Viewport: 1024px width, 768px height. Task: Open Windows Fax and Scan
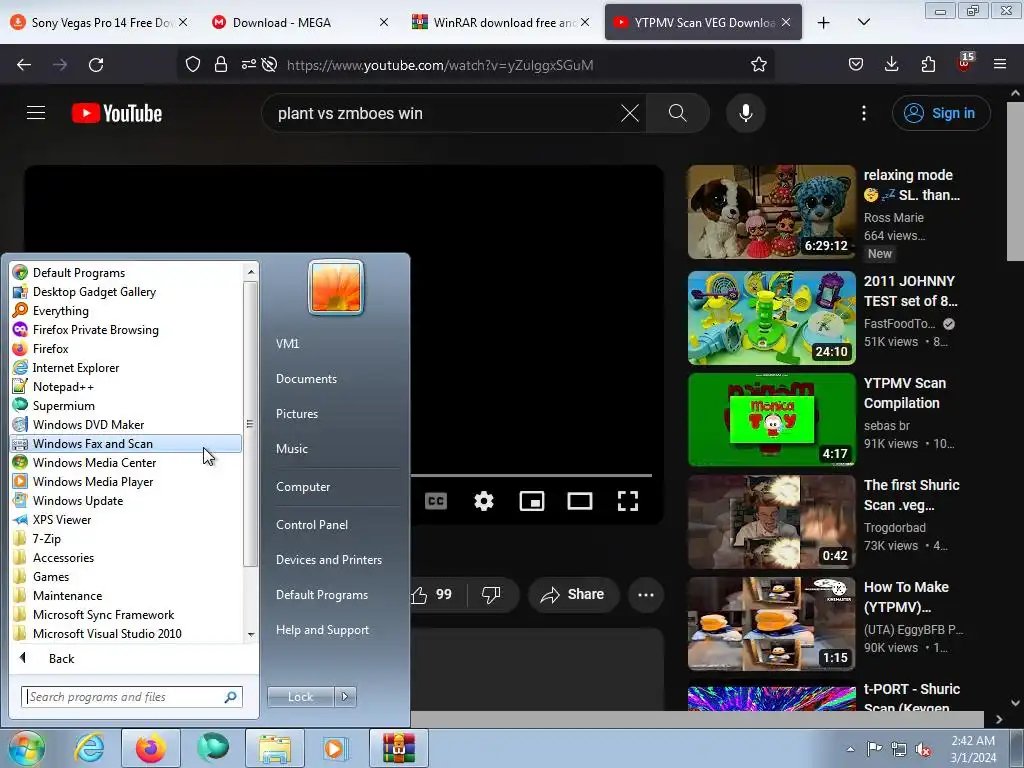tap(126, 443)
